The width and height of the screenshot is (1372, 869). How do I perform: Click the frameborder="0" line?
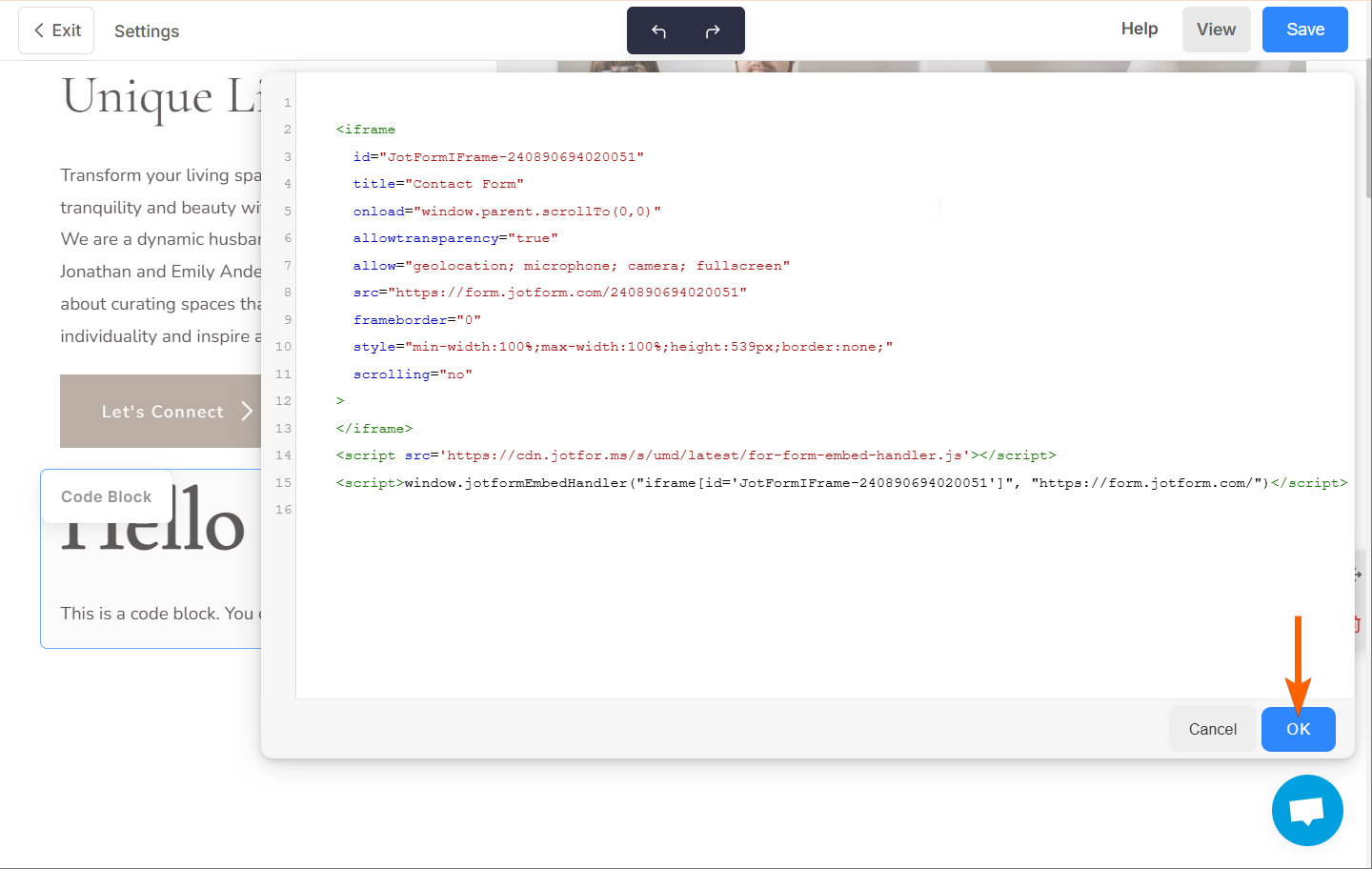(417, 320)
